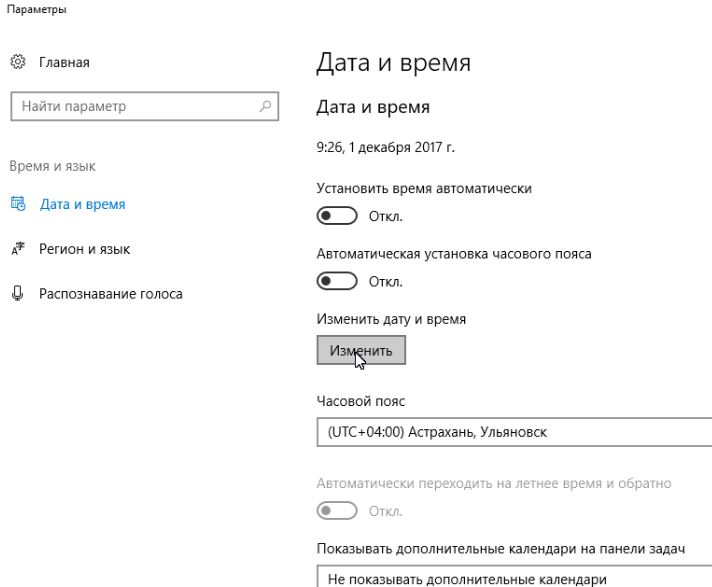Image resolution: width=712 pixels, height=587 pixels.
Task: Click the Найти параметр search field
Action: (144, 106)
